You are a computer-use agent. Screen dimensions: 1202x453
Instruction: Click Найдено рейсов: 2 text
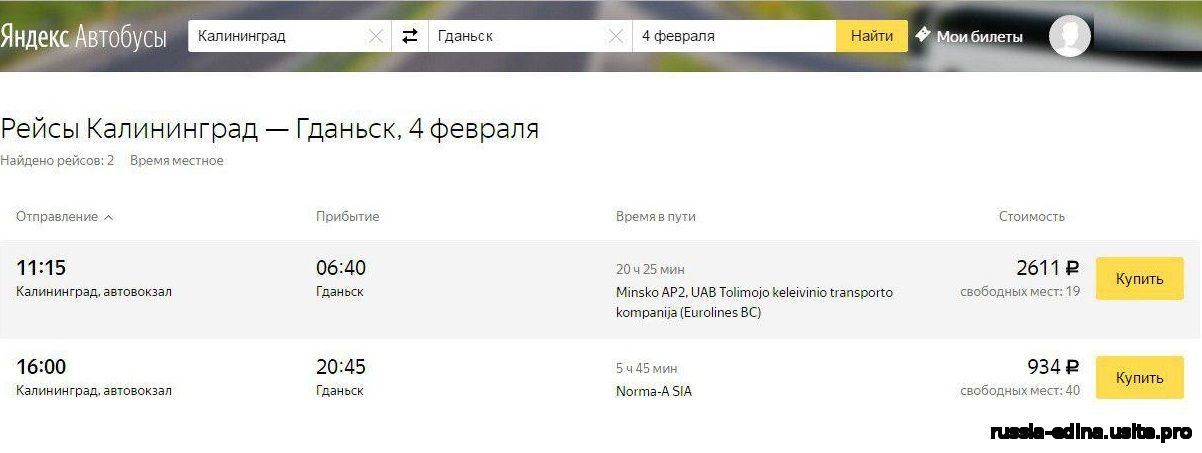pyautogui.click(x=57, y=161)
